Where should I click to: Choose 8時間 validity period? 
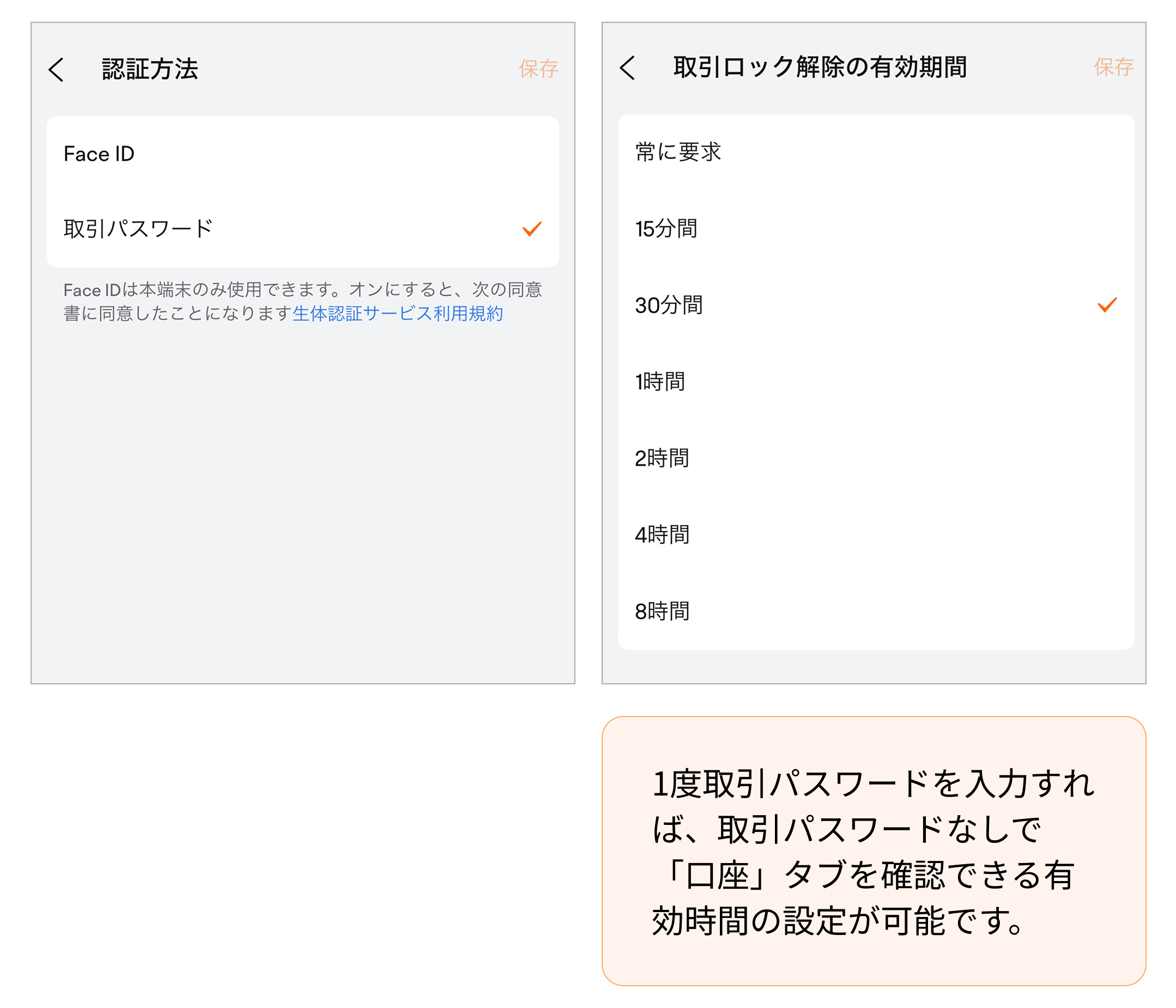coord(662,611)
